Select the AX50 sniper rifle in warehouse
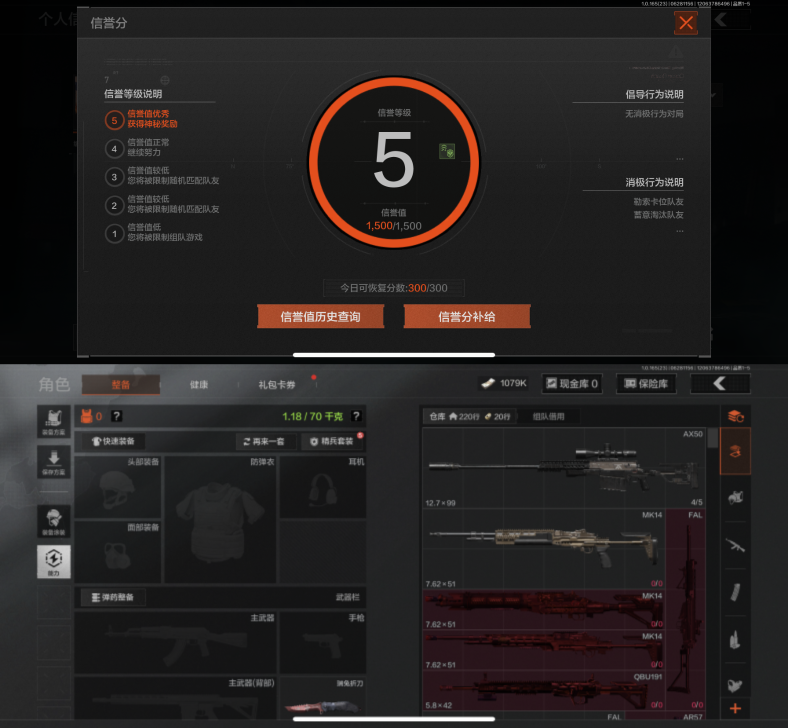 tap(564, 468)
